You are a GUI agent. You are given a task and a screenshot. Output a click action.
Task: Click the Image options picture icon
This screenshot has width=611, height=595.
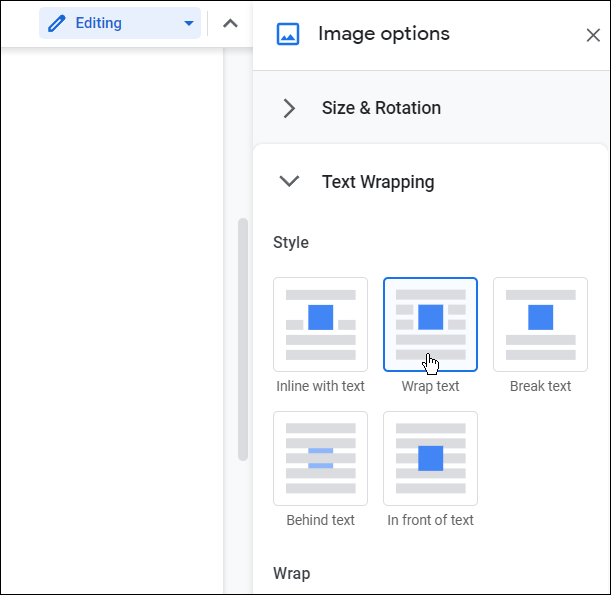pos(288,34)
